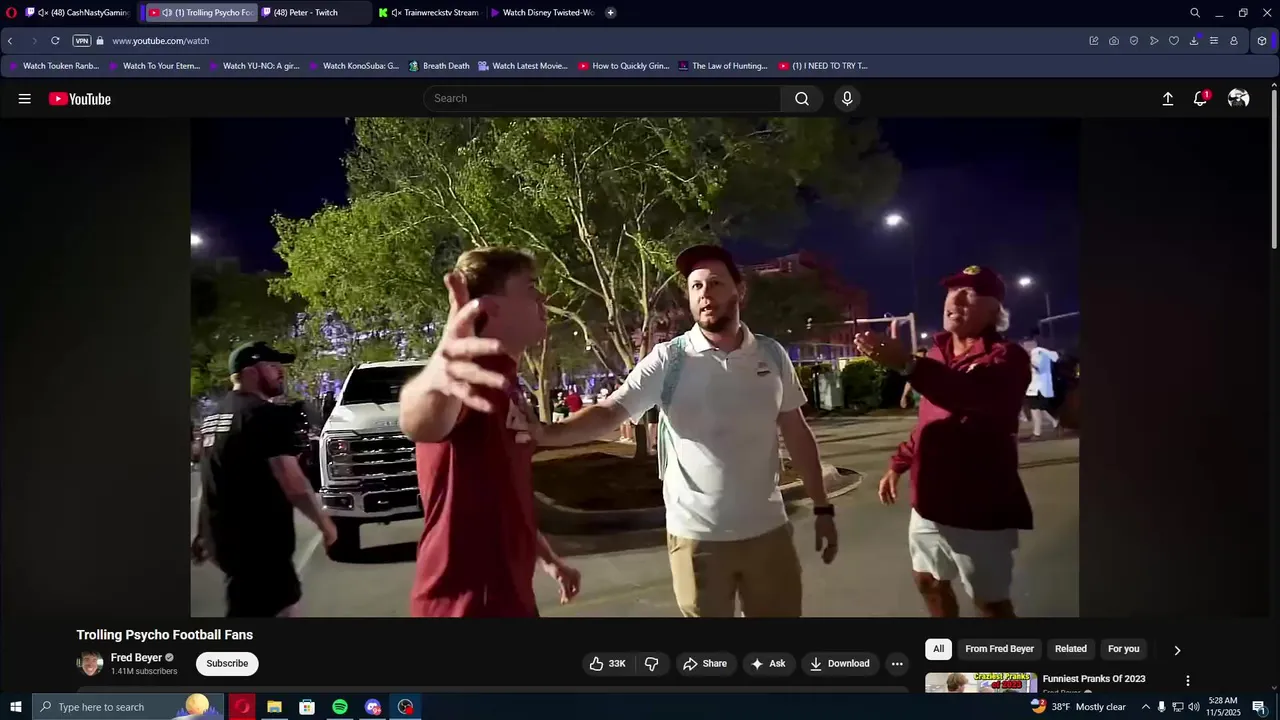This screenshot has height=720, width=1280.
Task: Subscribe to Fred Beyer
Action: [227, 664]
